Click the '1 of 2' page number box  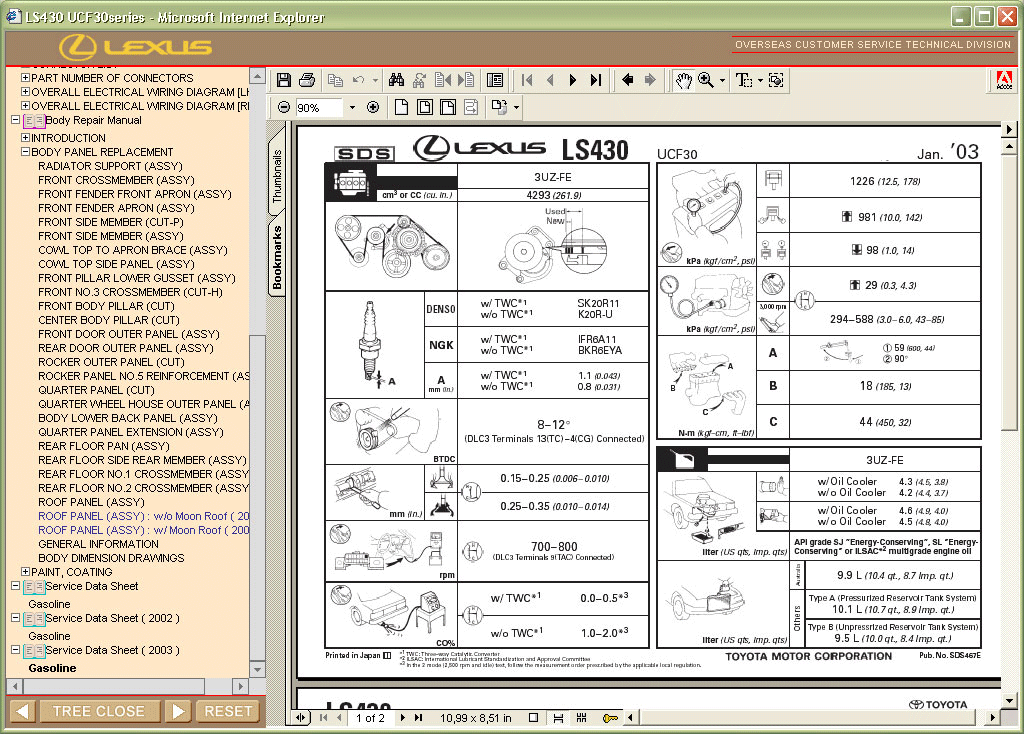coord(370,718)
